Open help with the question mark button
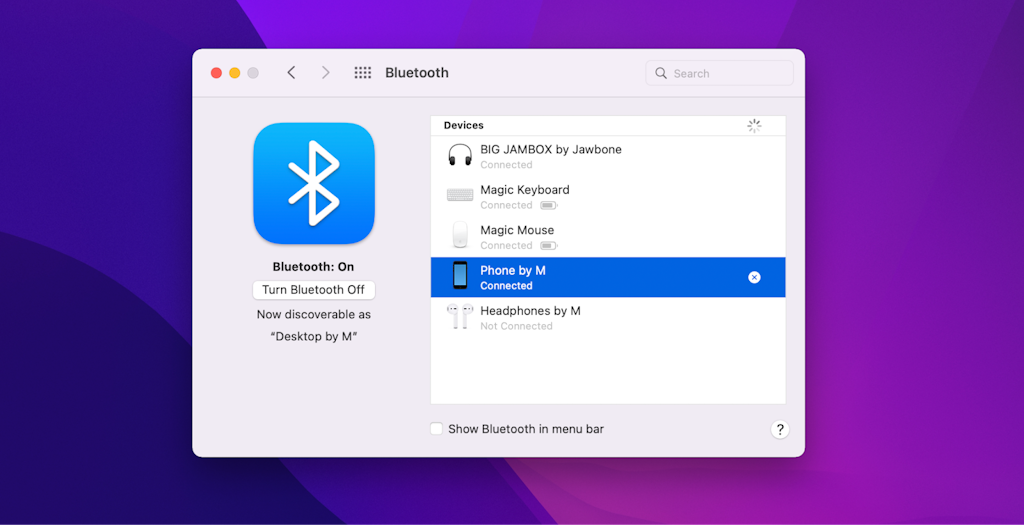 [780, 430]
